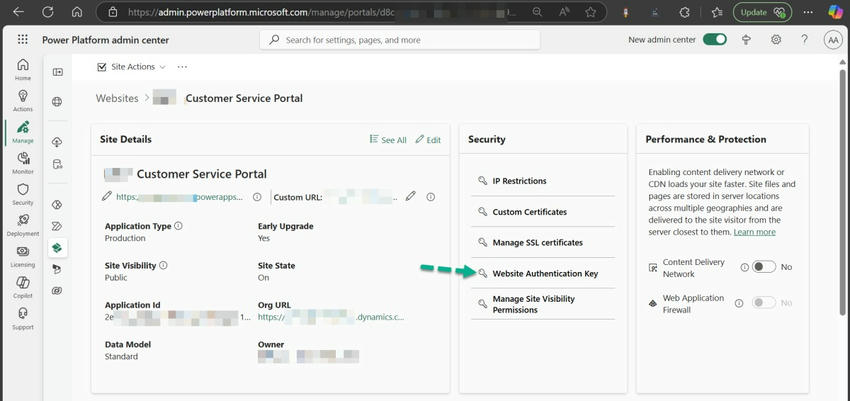Toggle the New admin center switch
Screen dimensions: 850x401
pos(714,40)
